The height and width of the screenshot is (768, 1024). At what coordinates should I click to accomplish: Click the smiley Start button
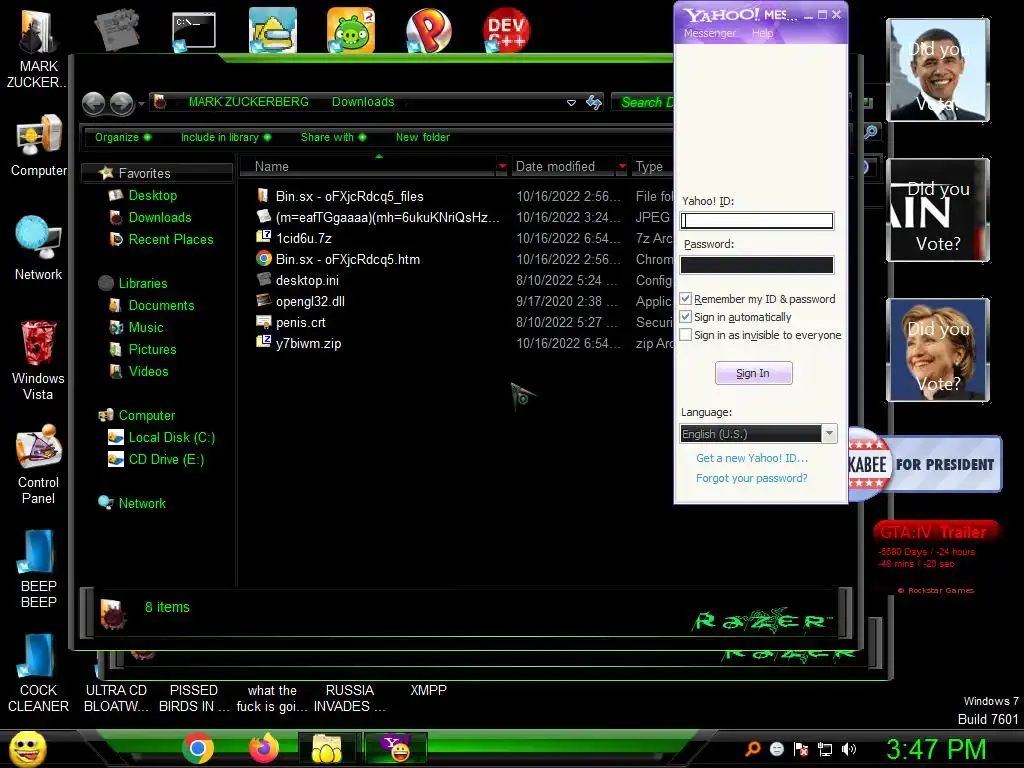click(28, 748)
